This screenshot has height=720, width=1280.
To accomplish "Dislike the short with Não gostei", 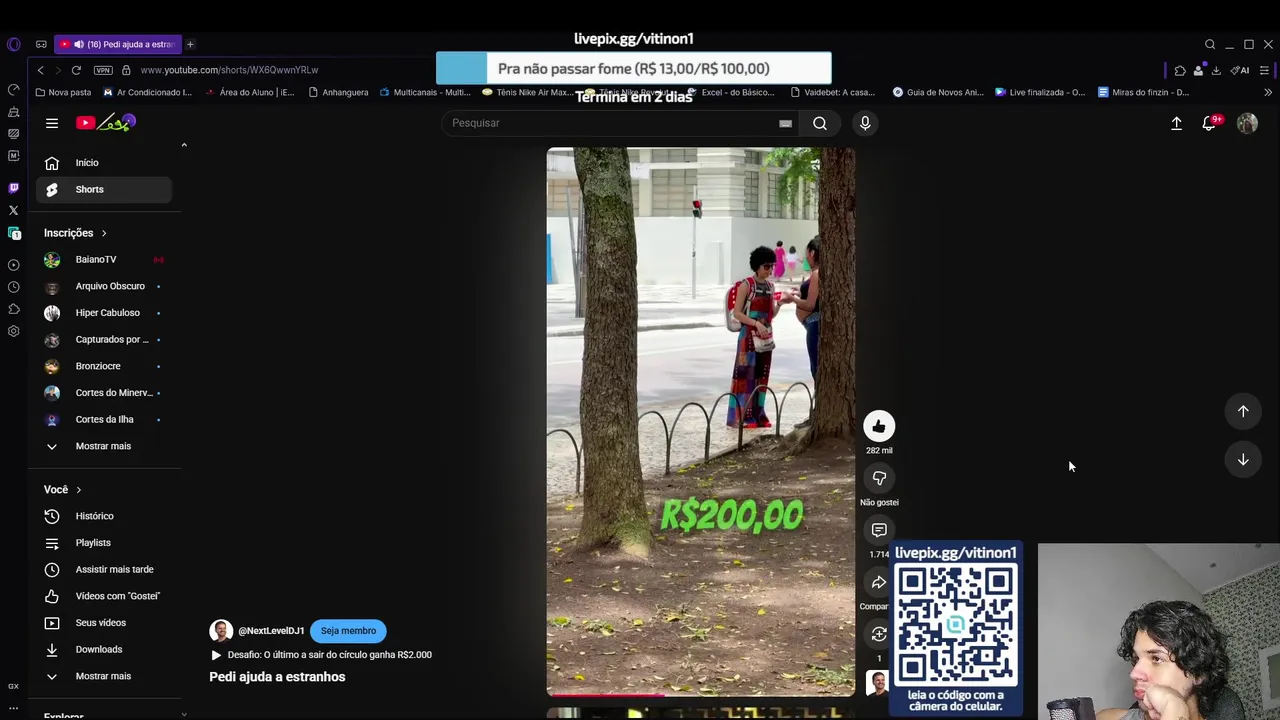I will click(x=879, y=479).
